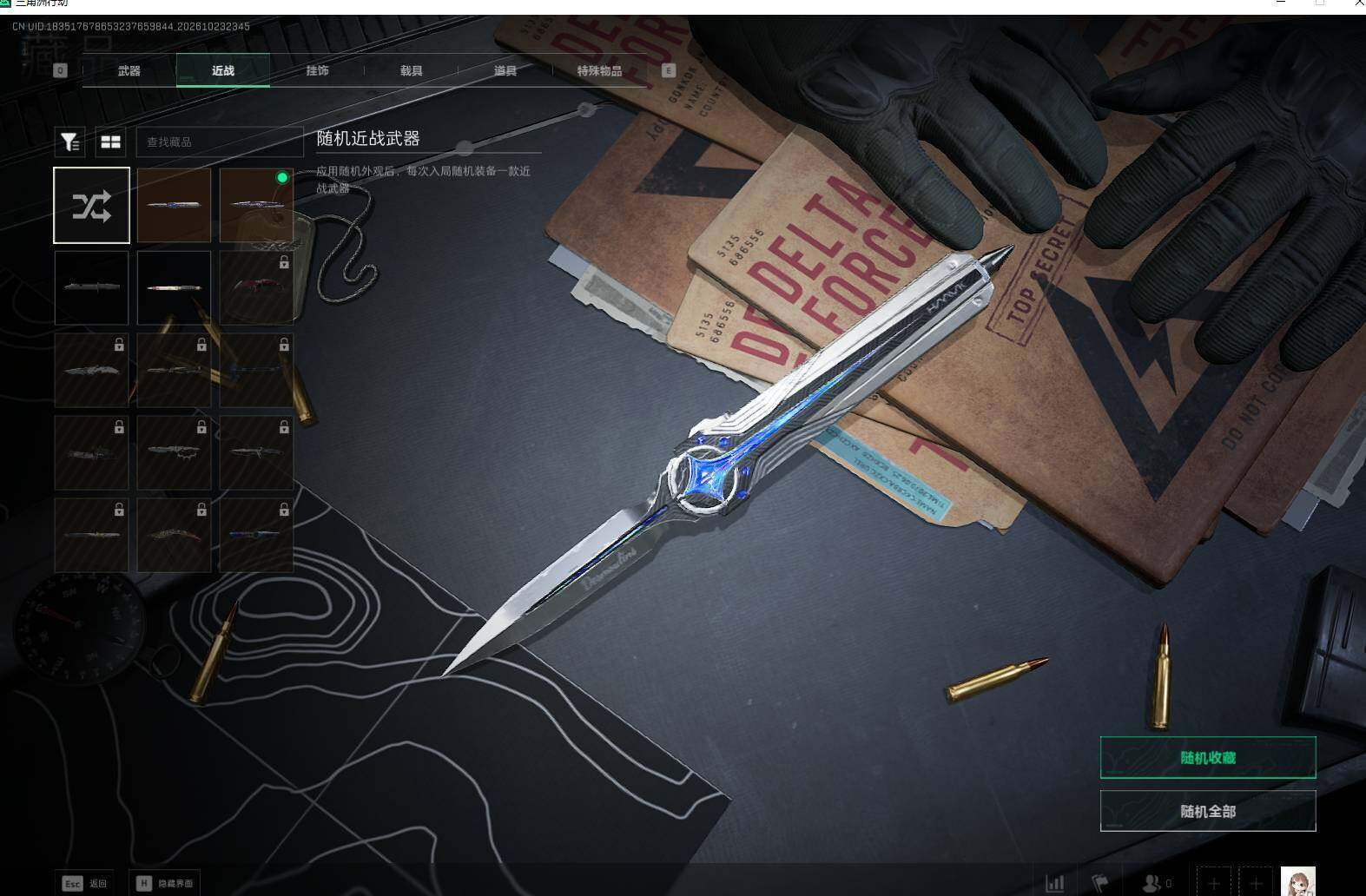This screenshot has width=1366, height=896.
Task: Select the knife skin with green dot
Action: pos(256,206)
